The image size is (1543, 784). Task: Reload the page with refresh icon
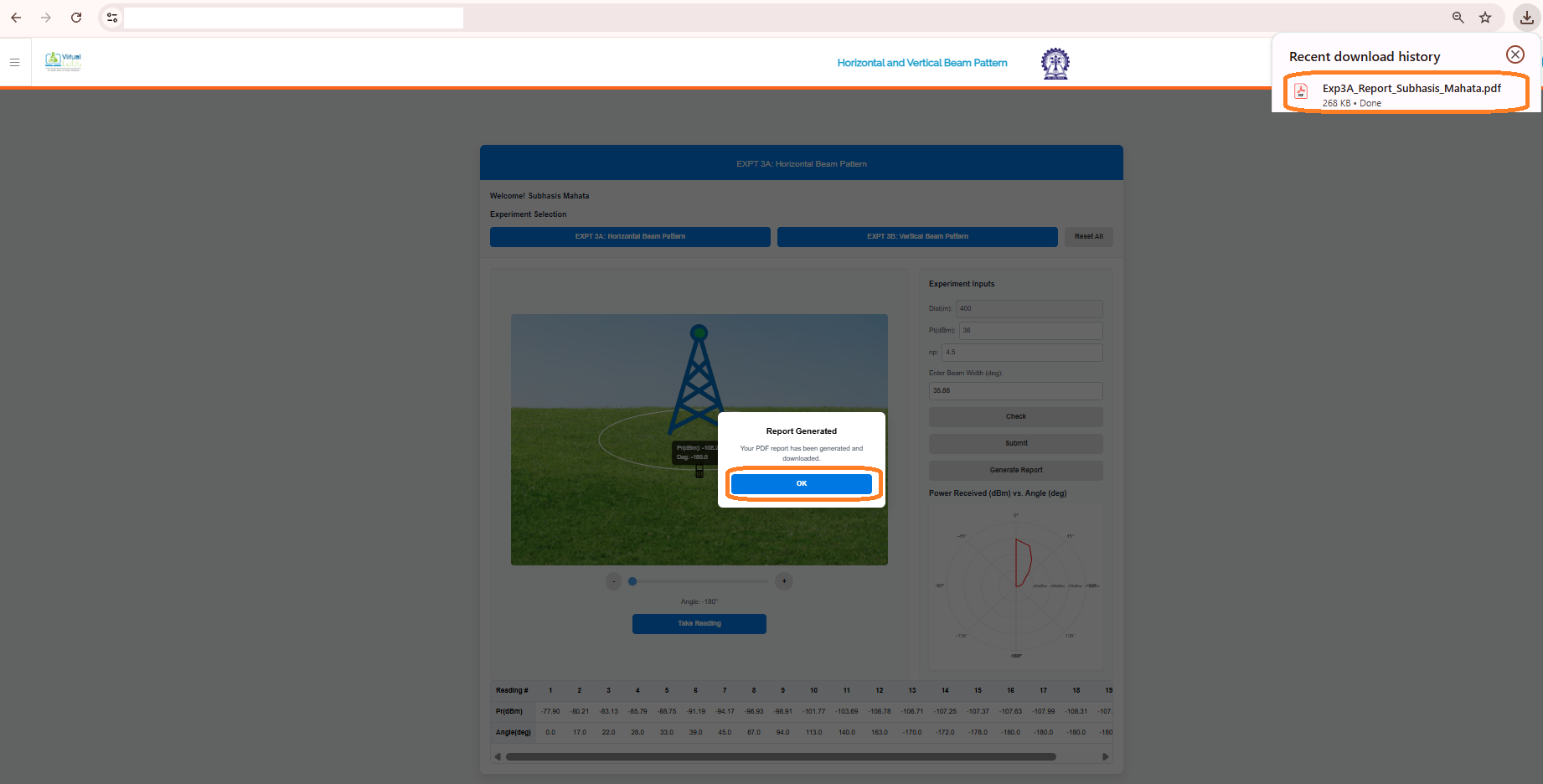[x=76, y=18]
